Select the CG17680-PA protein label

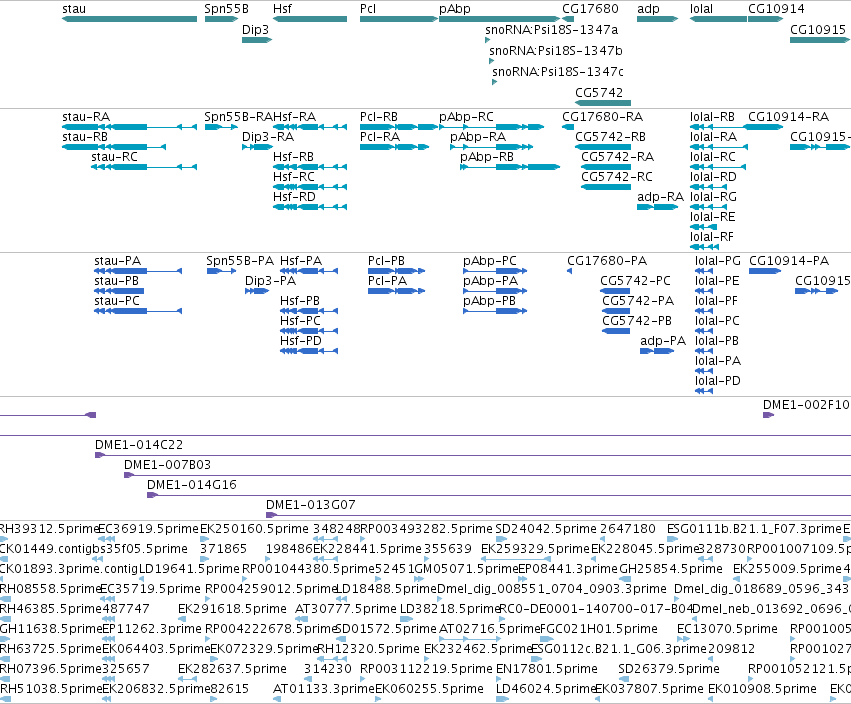click(x=607, y=261)
